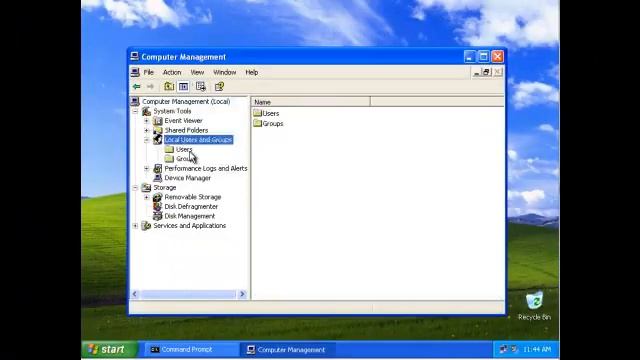Open the View menu
Image resolution: width=640 pixels, height=360 pixels.
[197, 72]
